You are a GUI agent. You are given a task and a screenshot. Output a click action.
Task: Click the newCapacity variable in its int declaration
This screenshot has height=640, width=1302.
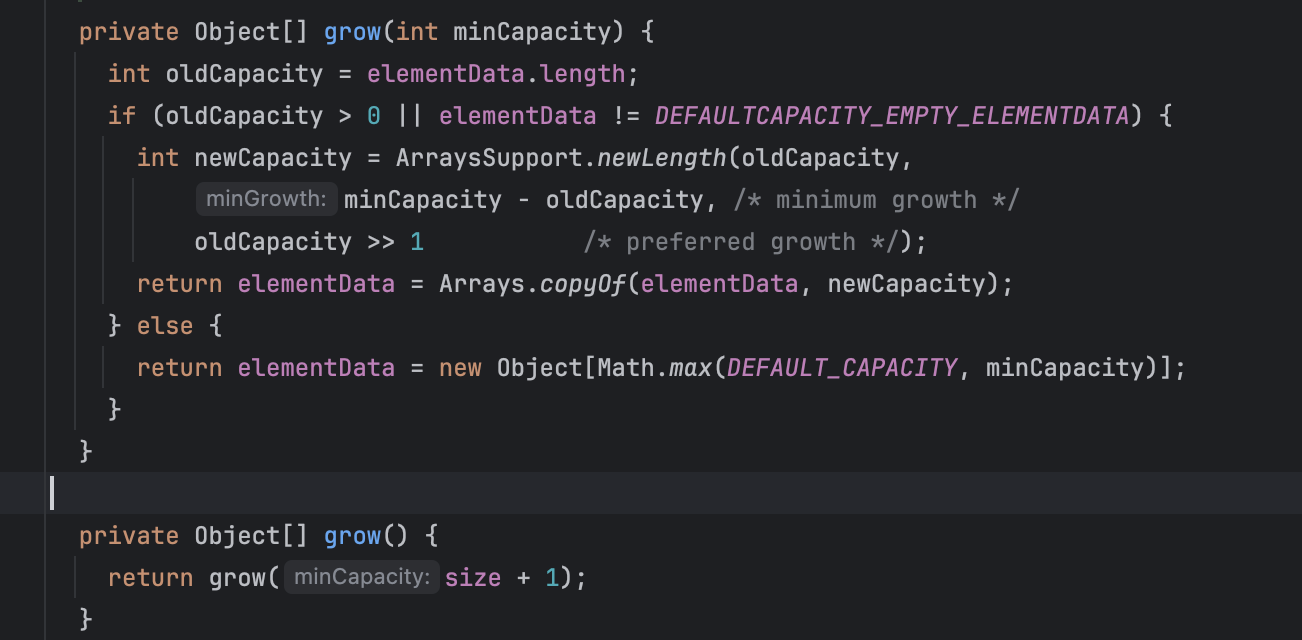pos(273,158)
